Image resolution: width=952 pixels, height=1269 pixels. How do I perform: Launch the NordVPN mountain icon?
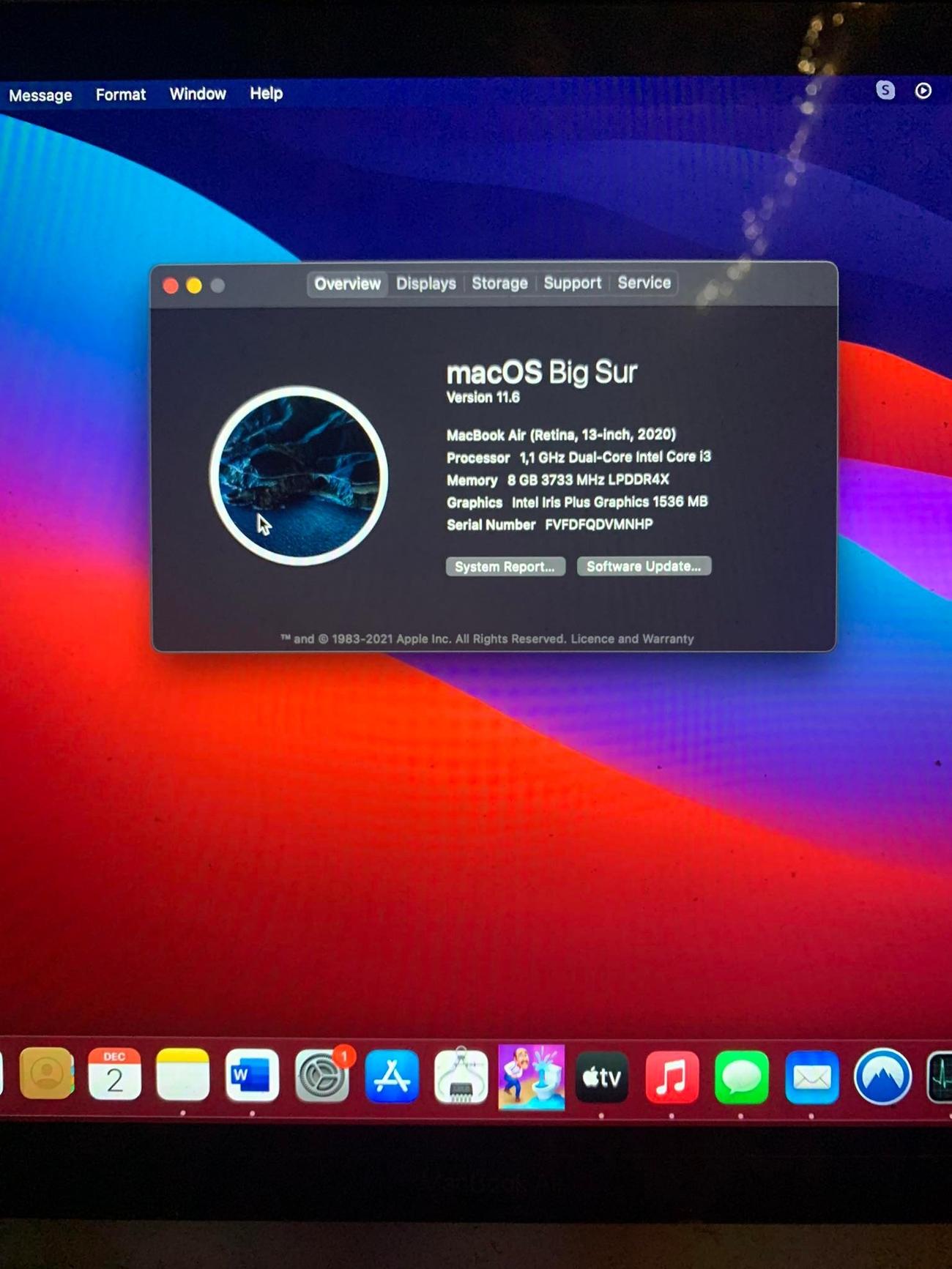pos(883,1077)
